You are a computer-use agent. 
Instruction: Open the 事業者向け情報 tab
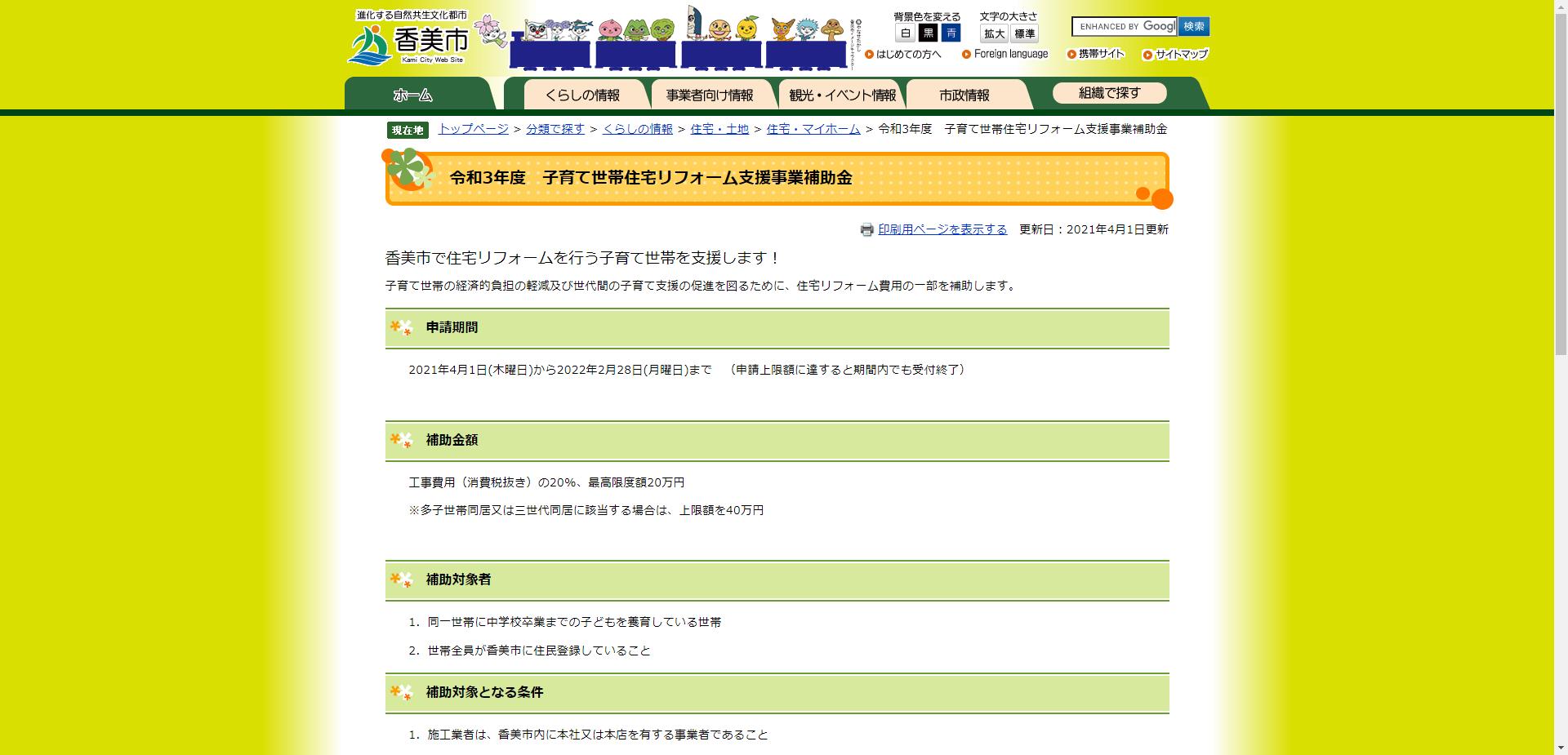[710, 94]
